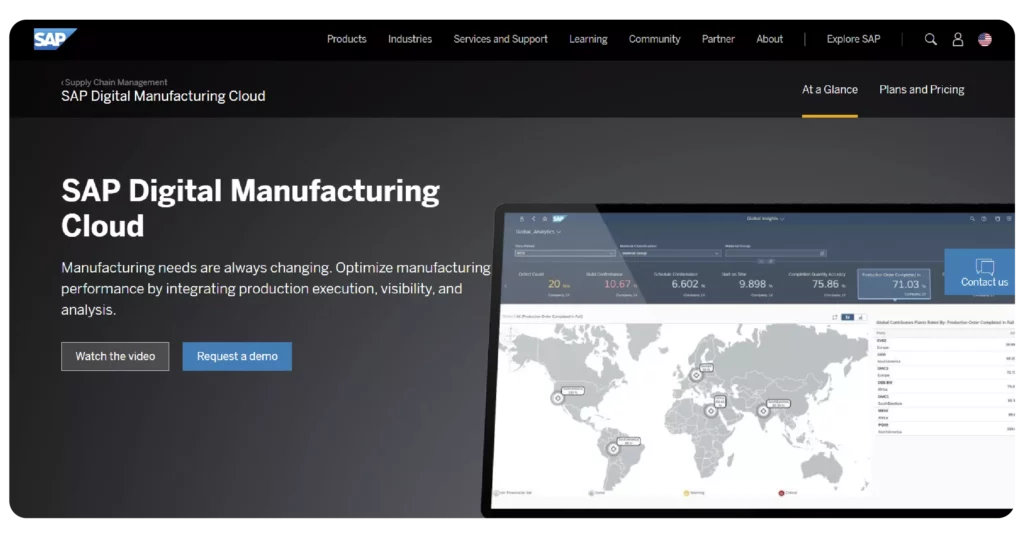1024x538 pixels.
Task: Switch to At a Glance tab
Action: point(829,89)
